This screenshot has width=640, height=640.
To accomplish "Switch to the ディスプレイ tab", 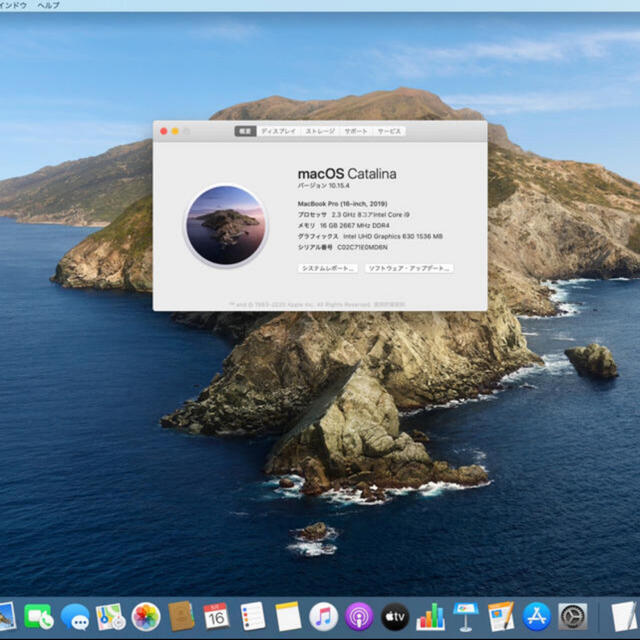I will click(278, 131).
